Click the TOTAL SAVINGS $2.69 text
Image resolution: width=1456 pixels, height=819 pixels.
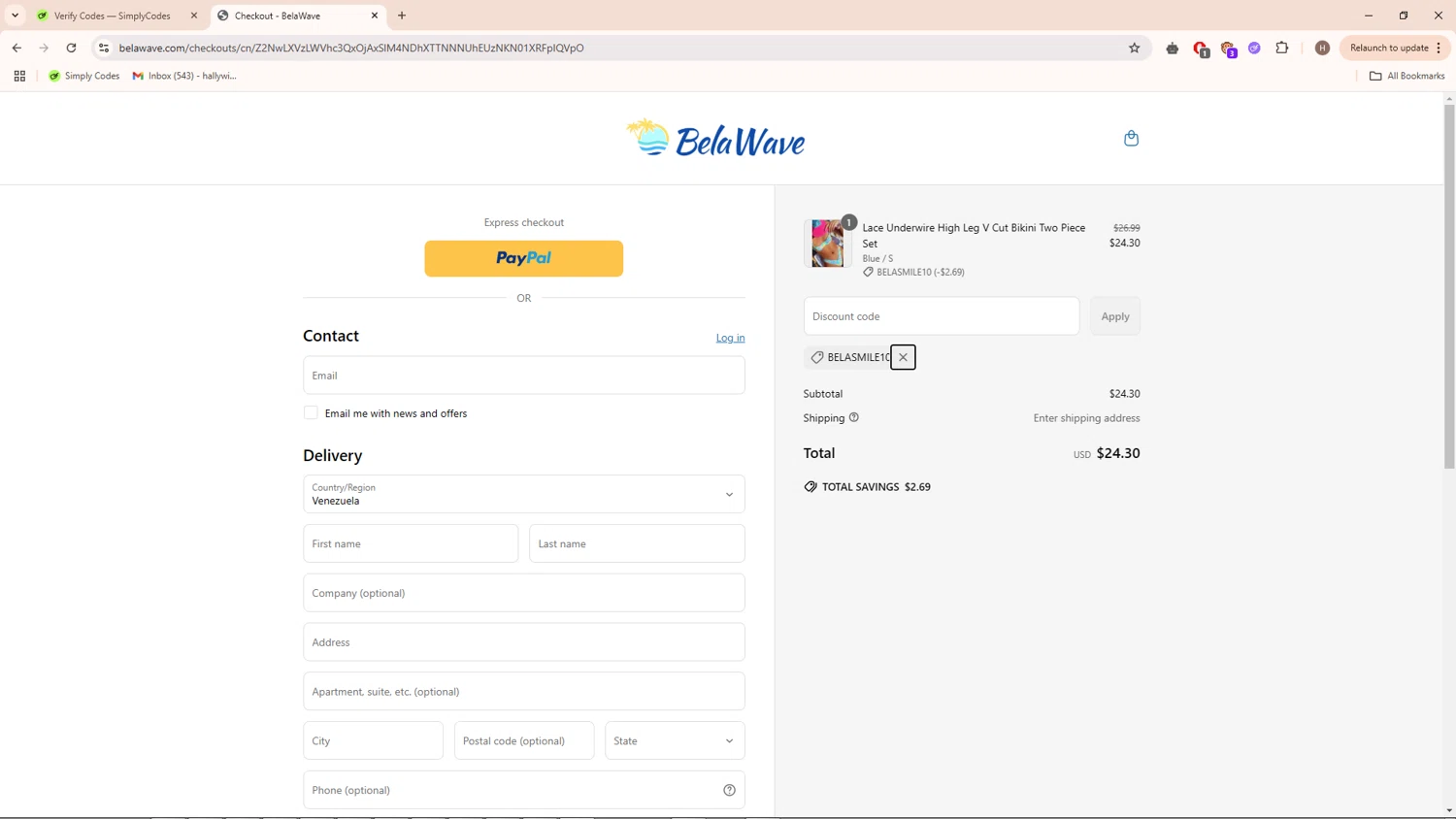pyautogui.click(x=877, y=487)
